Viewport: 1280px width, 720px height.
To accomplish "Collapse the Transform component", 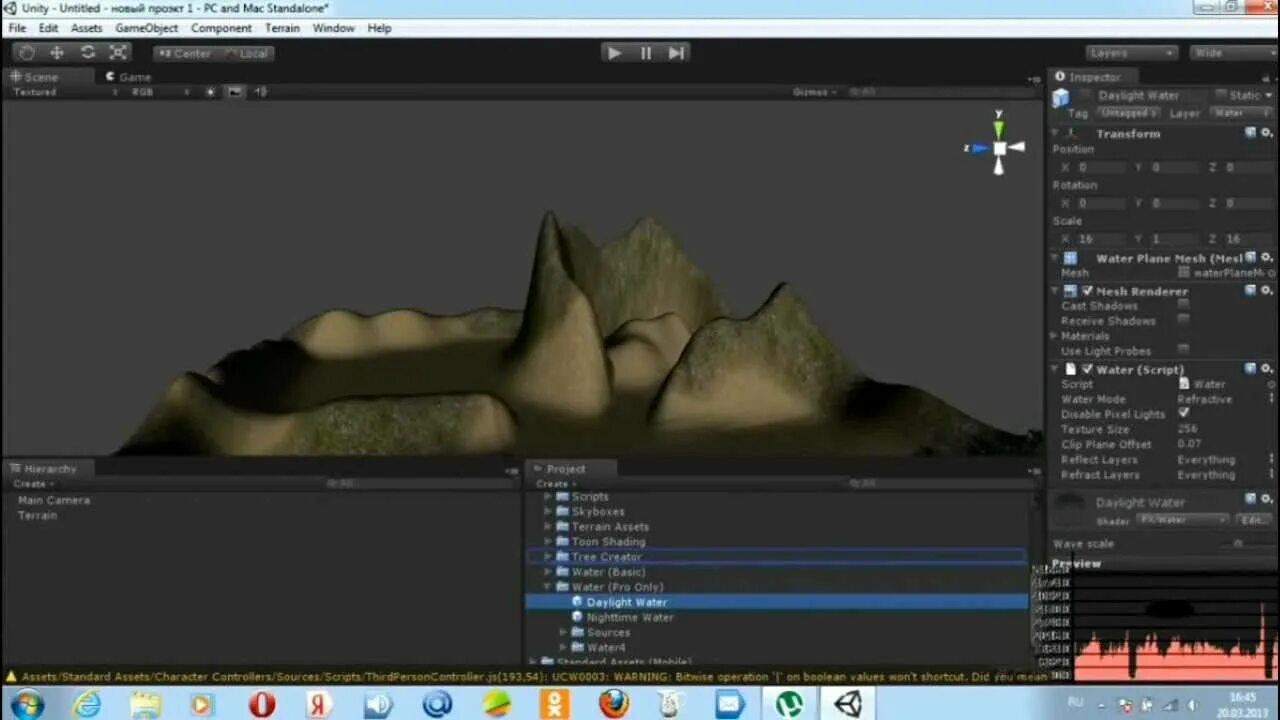I will 1055,133.
